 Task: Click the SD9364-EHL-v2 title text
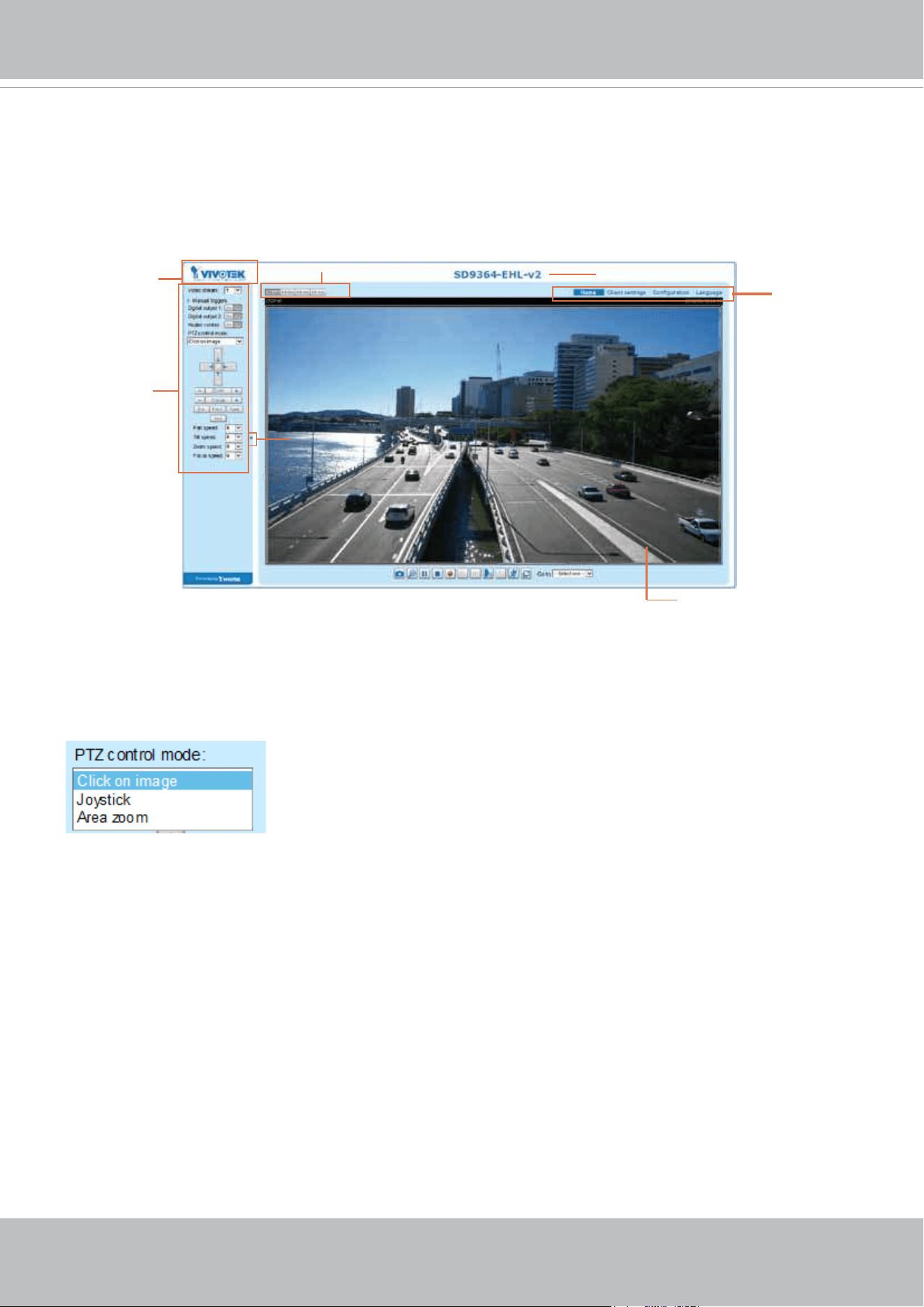[498, 274]
